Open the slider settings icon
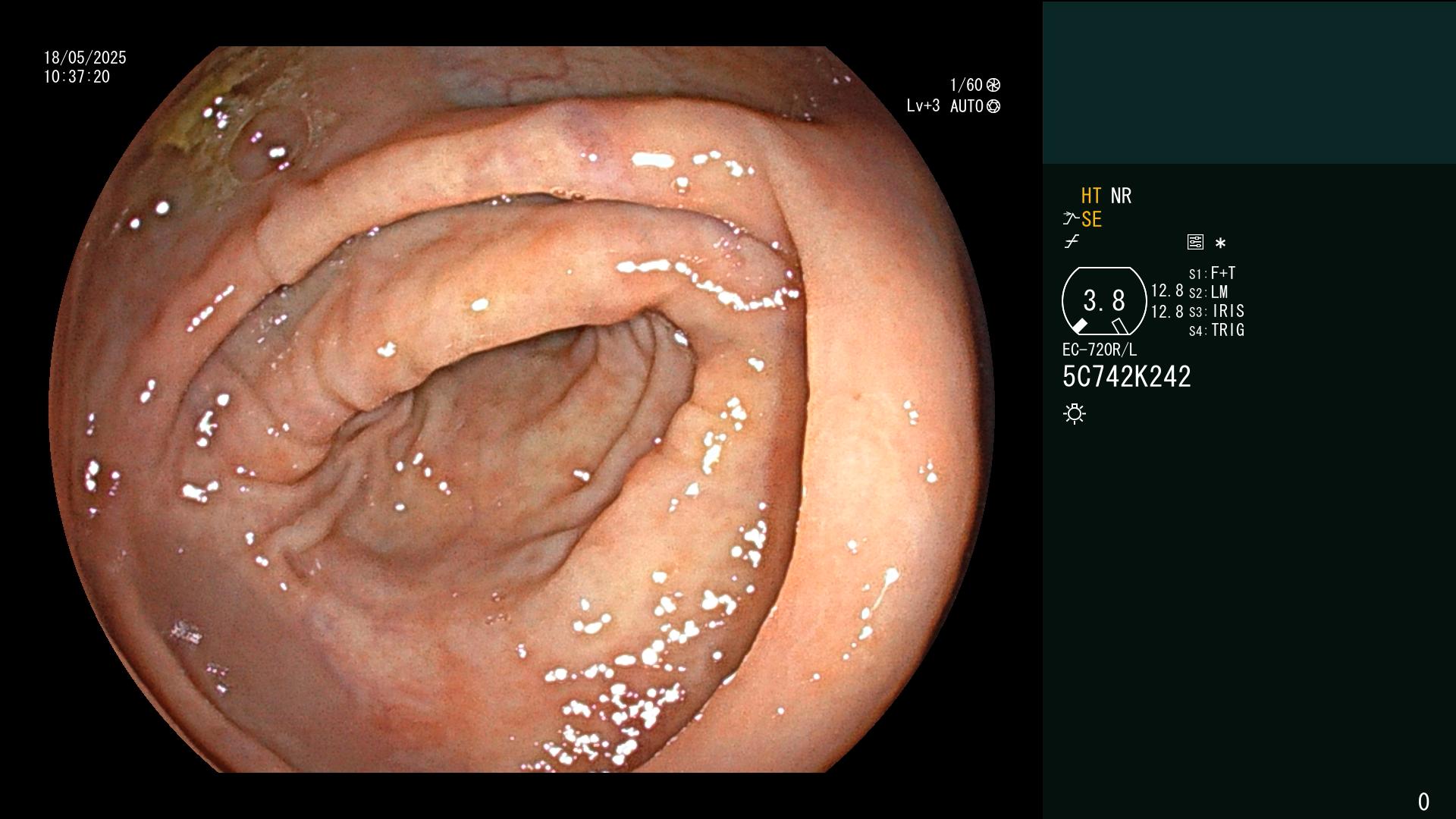 (1195, 242)
